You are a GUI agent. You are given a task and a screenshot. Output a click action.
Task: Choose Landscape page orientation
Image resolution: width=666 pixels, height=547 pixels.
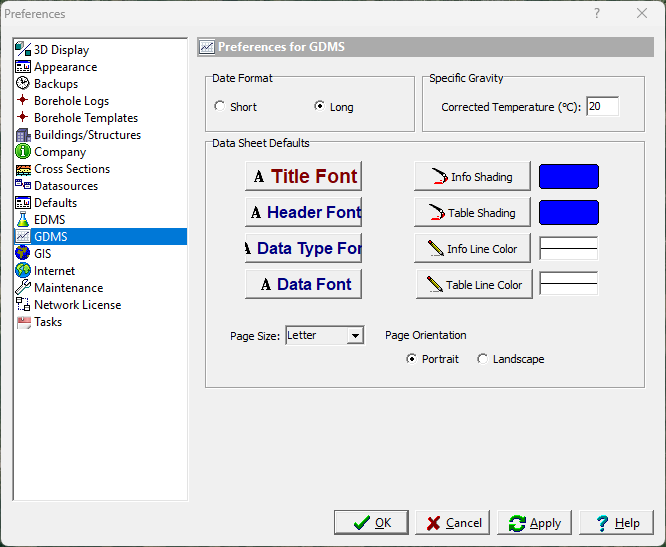tap(483, 359)
